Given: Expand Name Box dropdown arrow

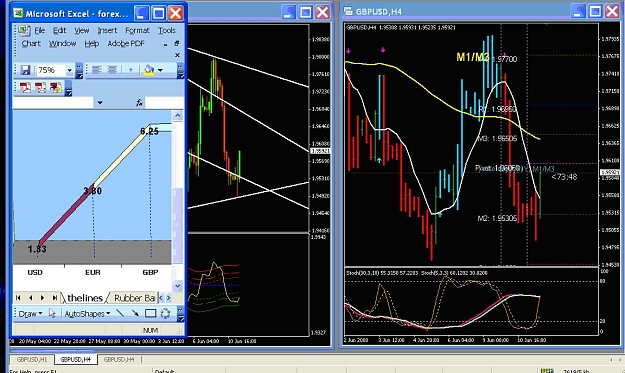Looking at the screenshot, I should click(100, 103).
